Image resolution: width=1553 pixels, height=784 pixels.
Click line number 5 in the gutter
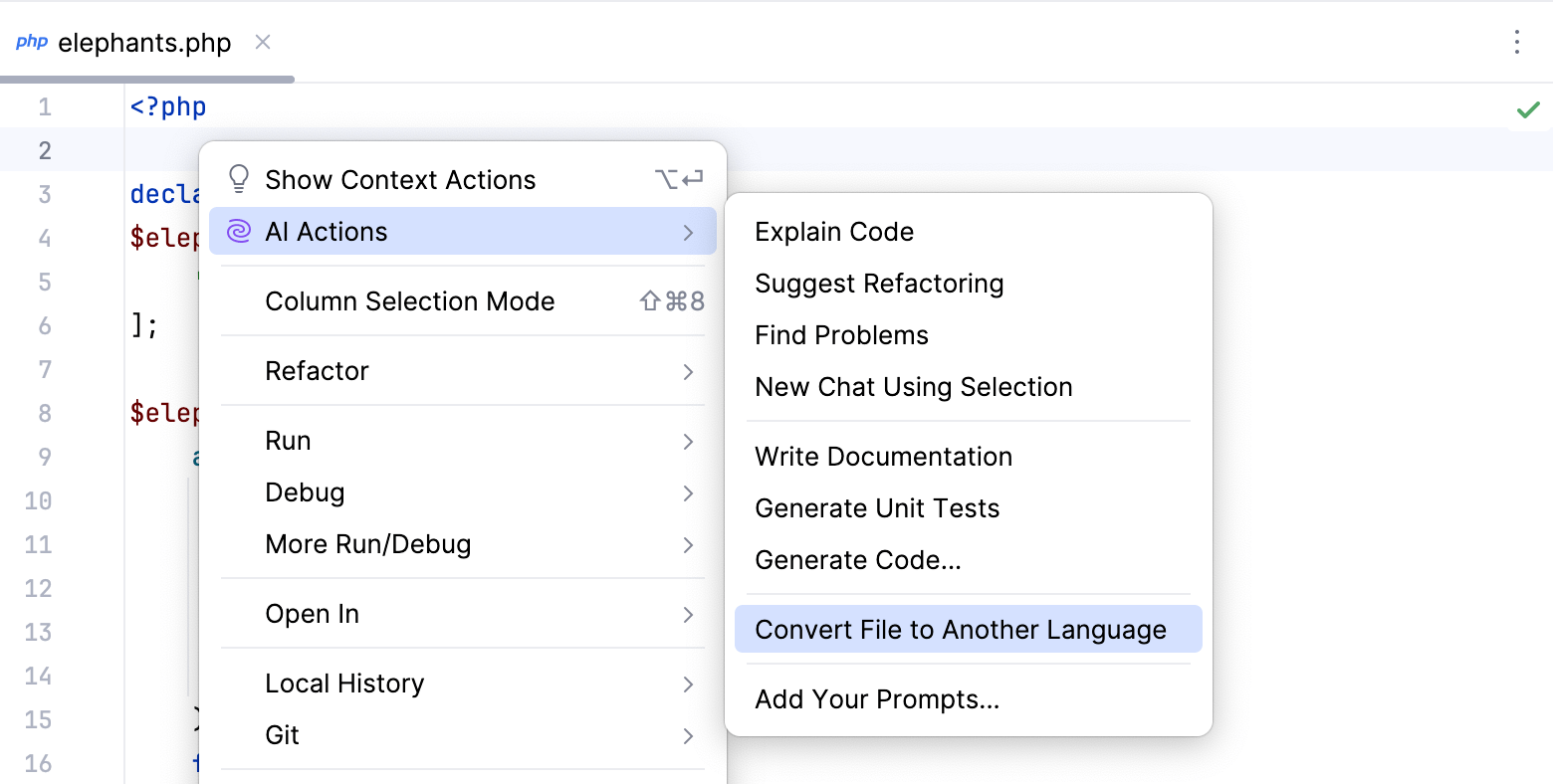pos(45,282)
